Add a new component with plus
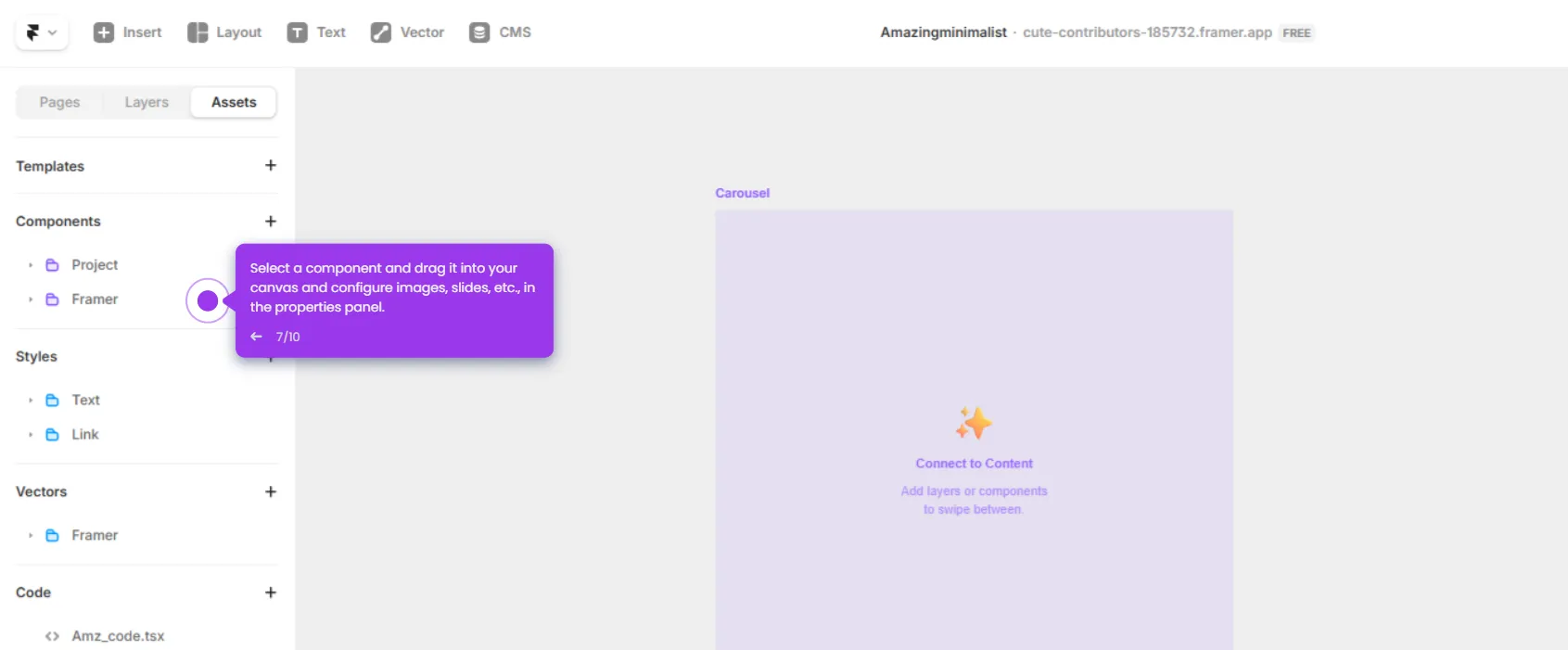 [x=271, y=221]
